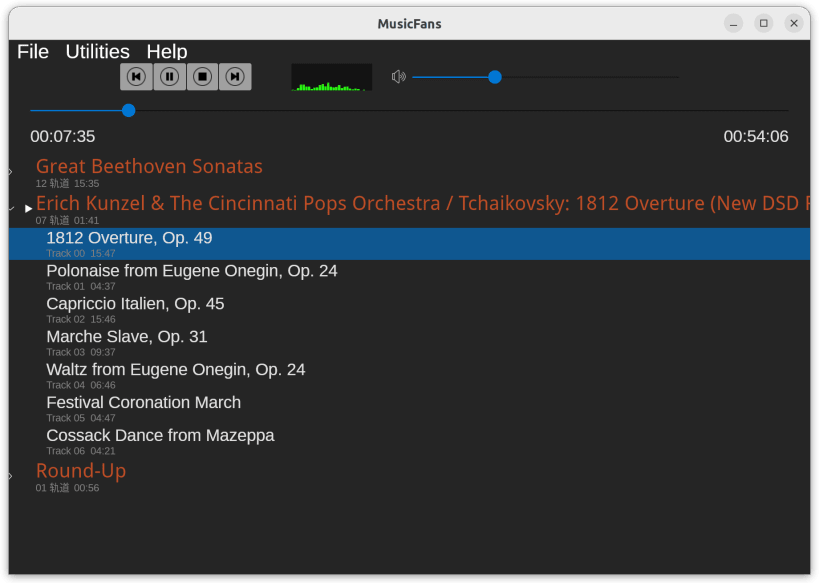
Task: Select track Waltz from Eugene Onegin
Action: coord(410,376)
